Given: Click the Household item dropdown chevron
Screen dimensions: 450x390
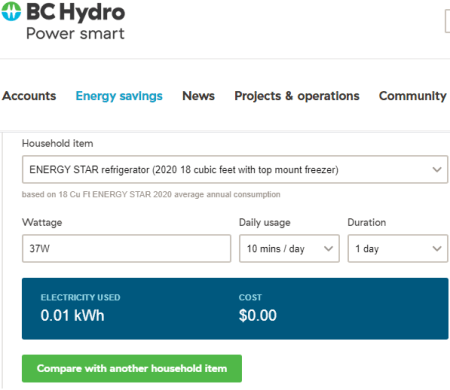Looking at the screenshot, I should (x=437, y=169).
